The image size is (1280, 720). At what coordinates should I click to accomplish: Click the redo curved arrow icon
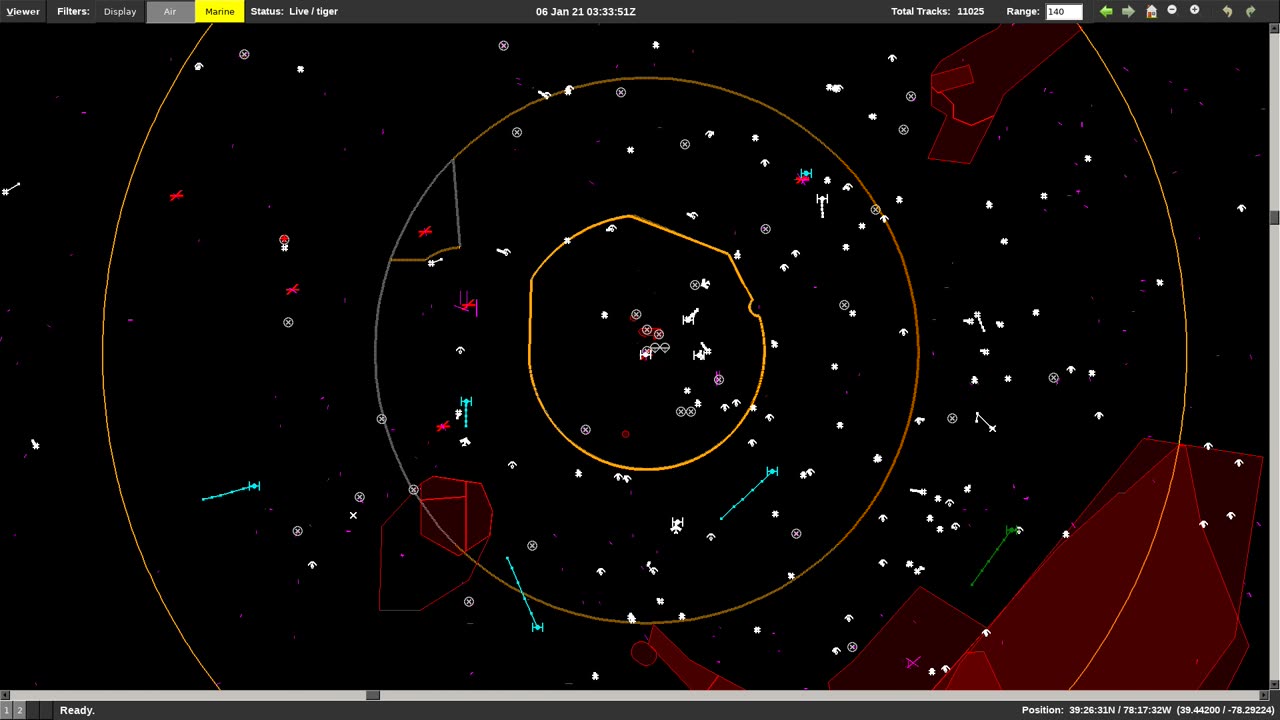[x=1250, y=11]
